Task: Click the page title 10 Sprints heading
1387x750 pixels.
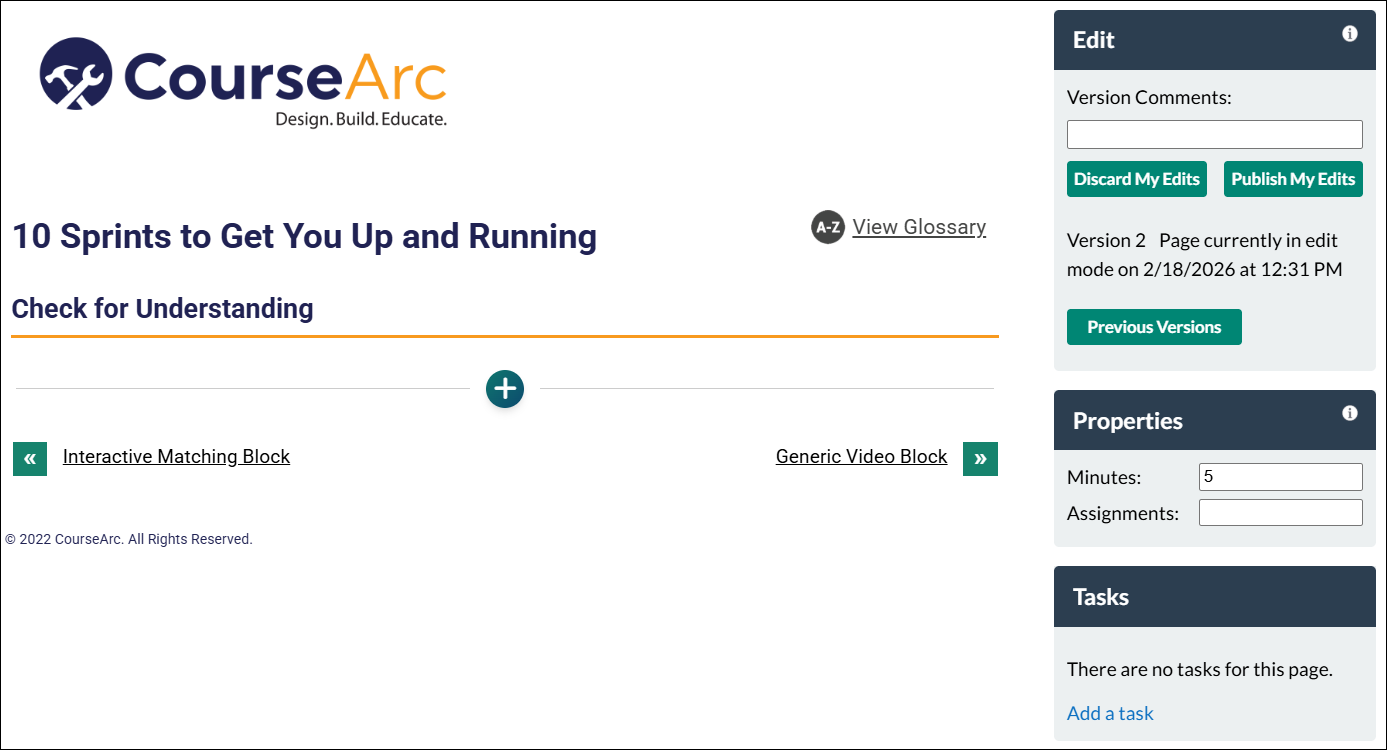Action: point(304,236)
